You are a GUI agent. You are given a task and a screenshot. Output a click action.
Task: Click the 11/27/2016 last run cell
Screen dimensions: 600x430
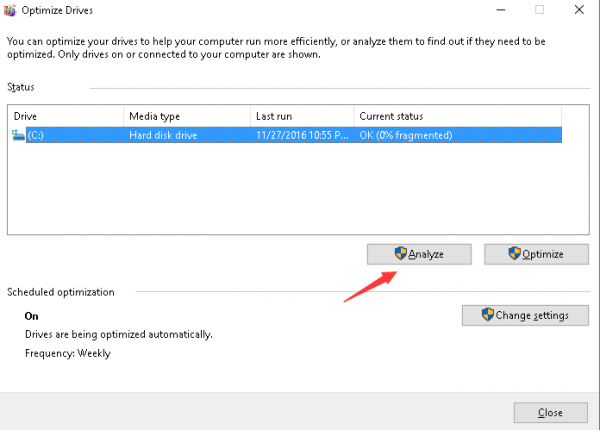coord(300,135)
